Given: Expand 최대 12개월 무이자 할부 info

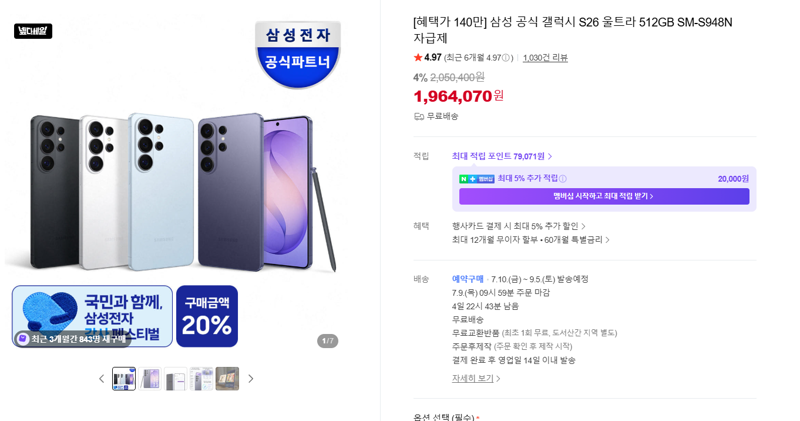Looking at the screenshot, I should point(531,240).
